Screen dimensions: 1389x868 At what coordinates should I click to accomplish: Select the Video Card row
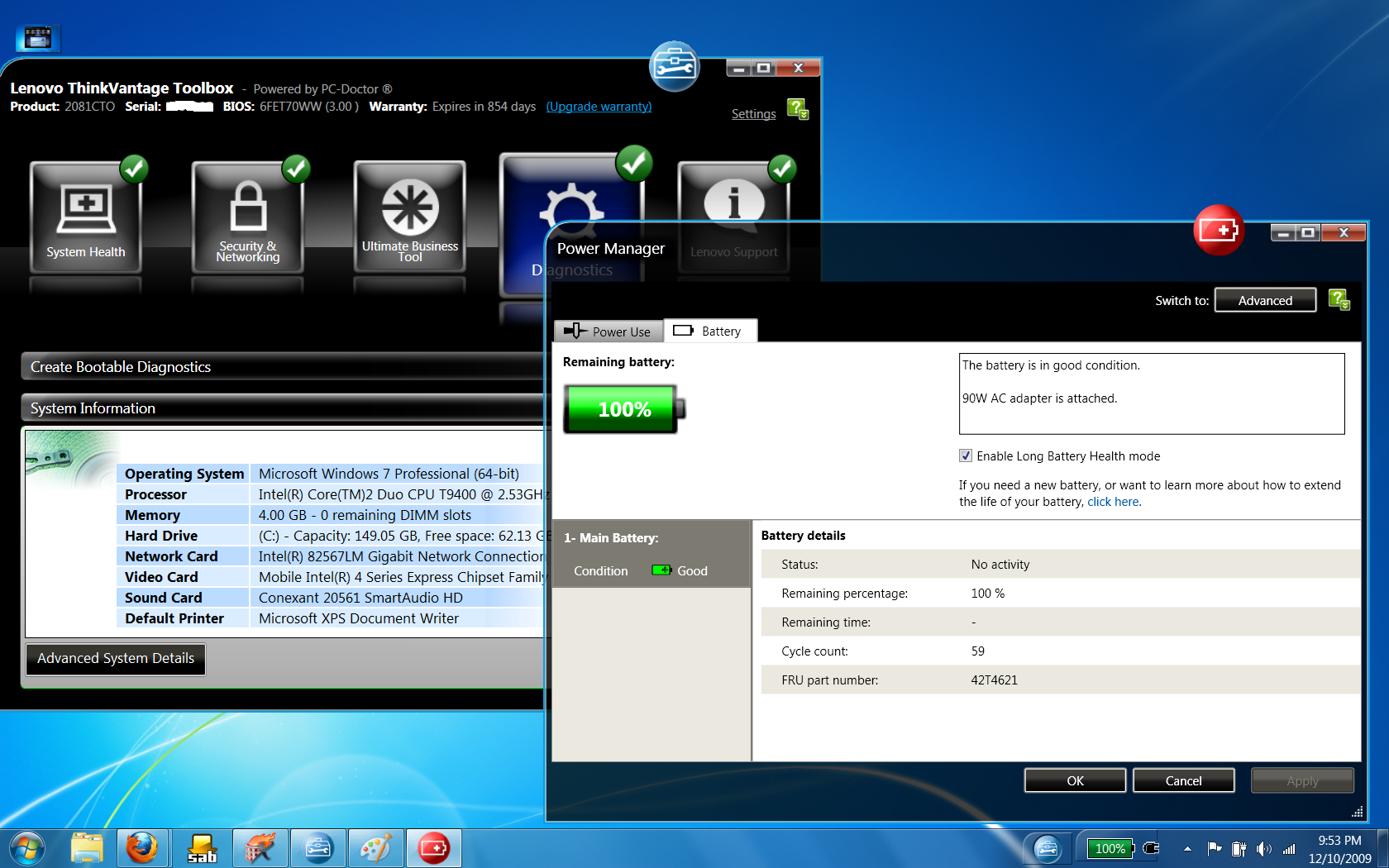pos(331,577)
